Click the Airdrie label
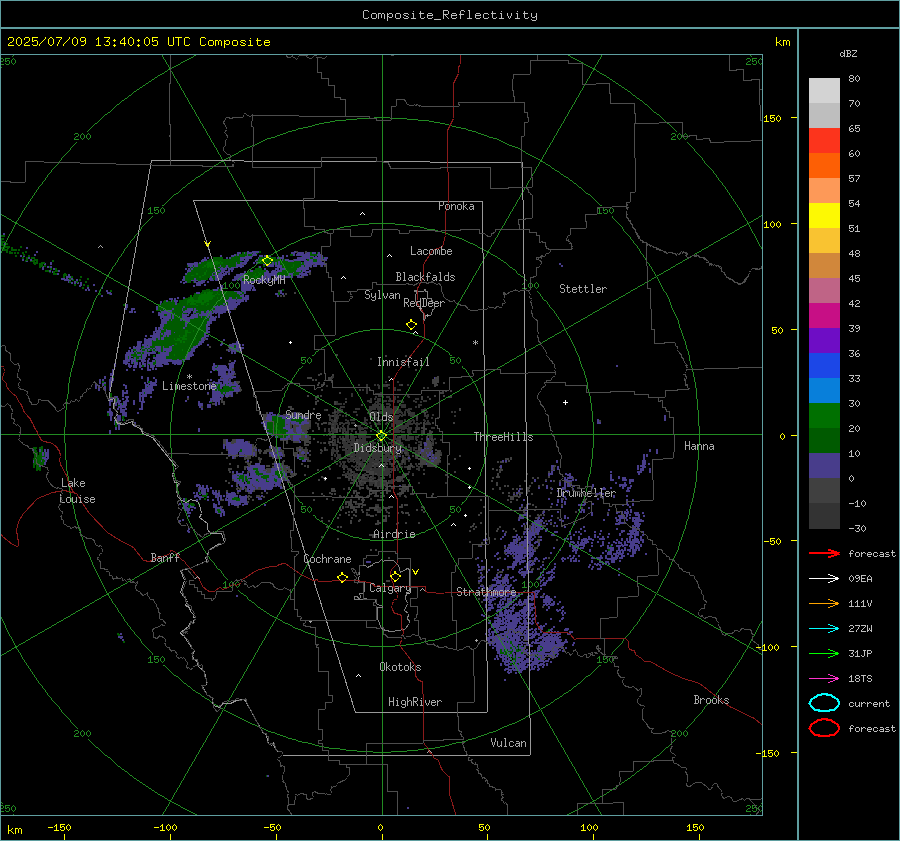Image resolution: width=900 pixels, height=841 pixels. 394,534
